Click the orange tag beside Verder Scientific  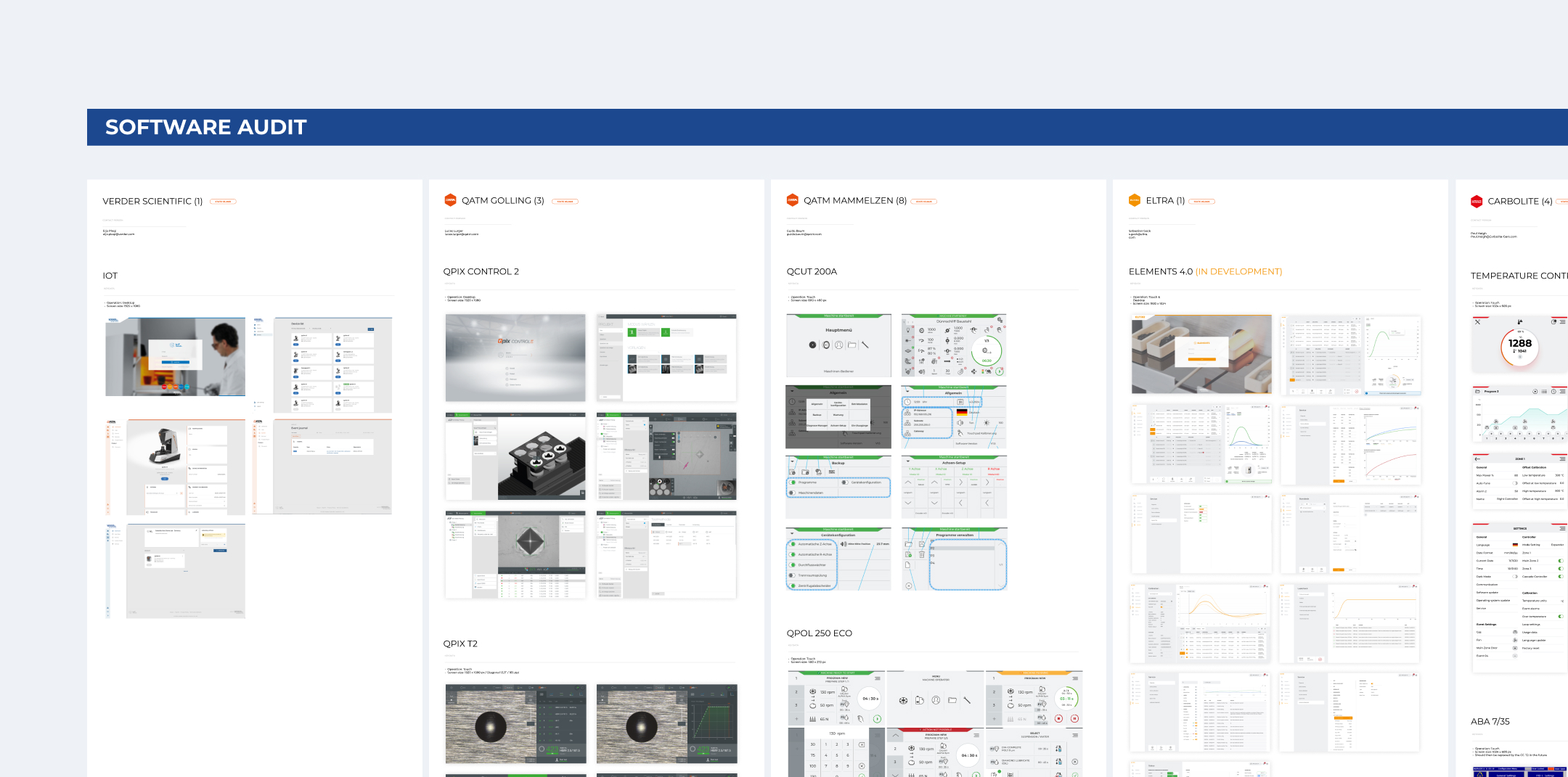point(223,202)
